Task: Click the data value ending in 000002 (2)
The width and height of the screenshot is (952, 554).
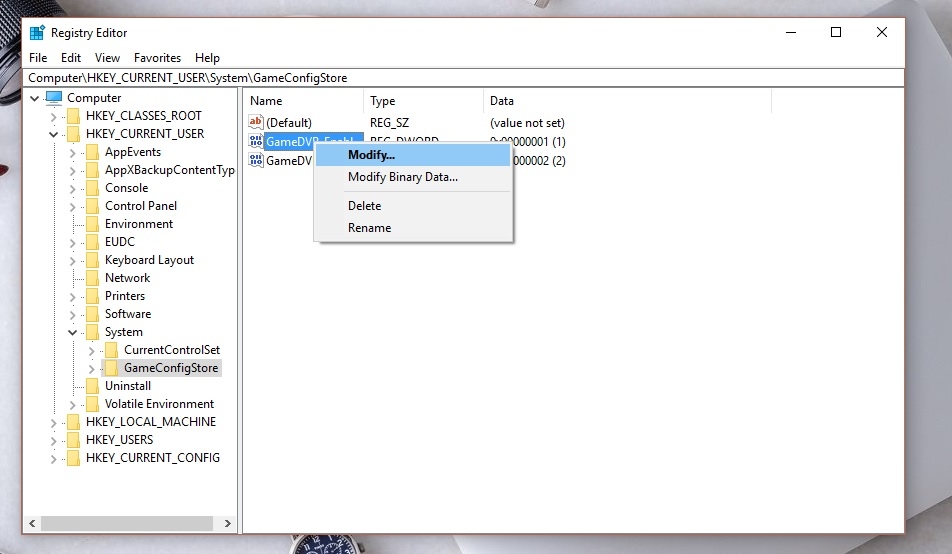Action: tap(539, 160)
